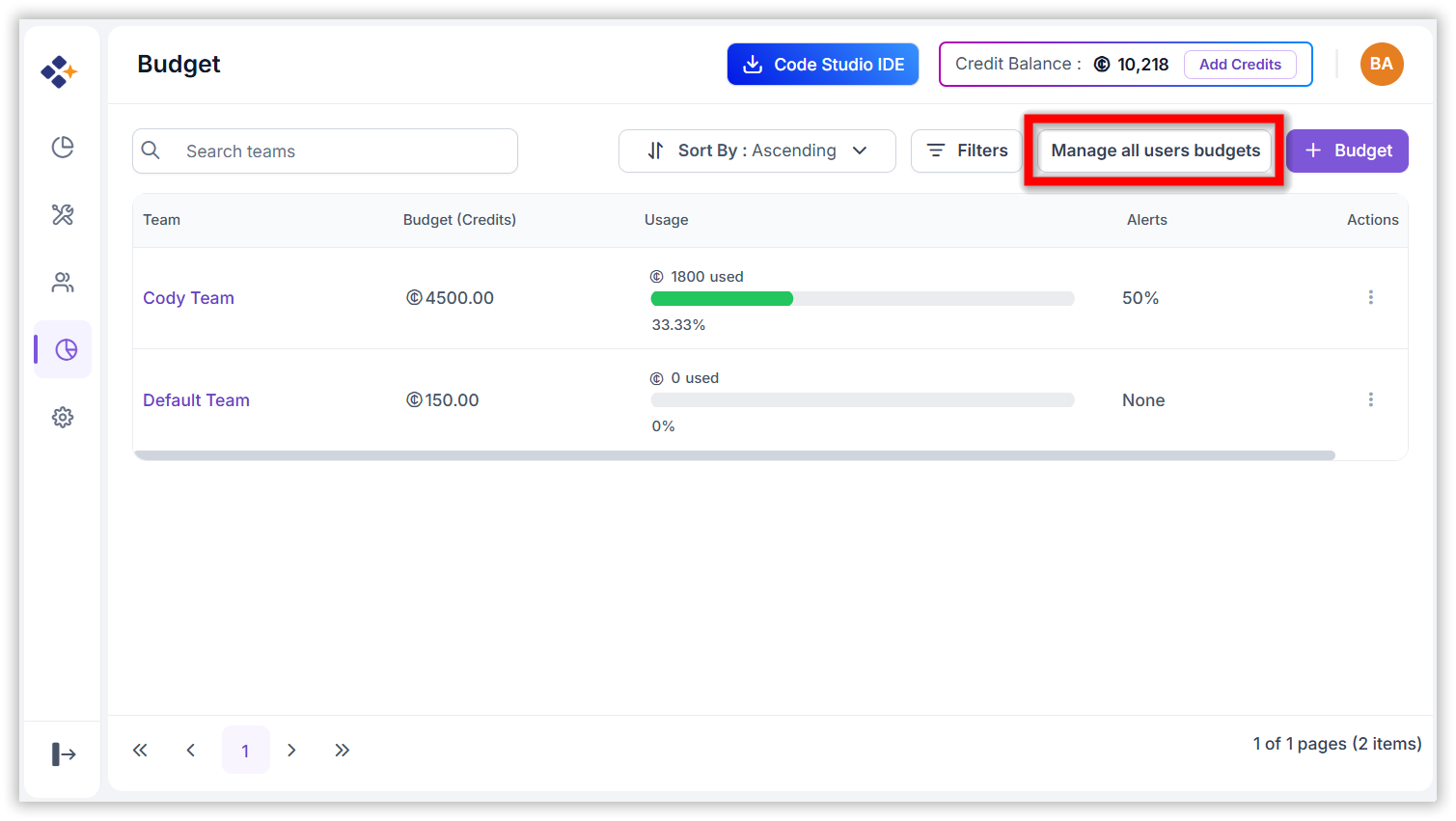Click the 1800 used label
The height and width of the screenshot is (821, 1456).
[707, 277]
